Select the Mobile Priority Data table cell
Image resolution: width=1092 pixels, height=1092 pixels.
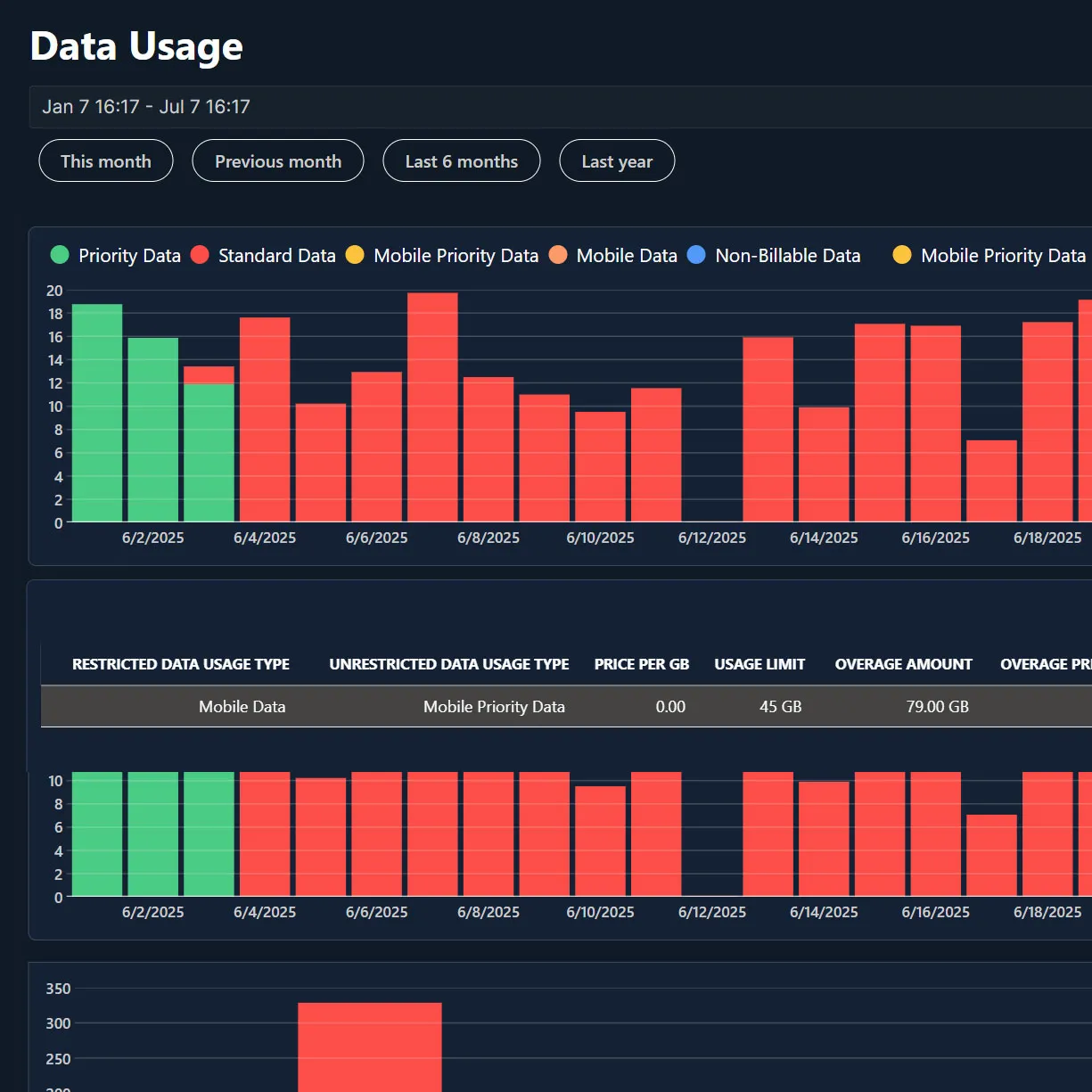pos(495,707)
